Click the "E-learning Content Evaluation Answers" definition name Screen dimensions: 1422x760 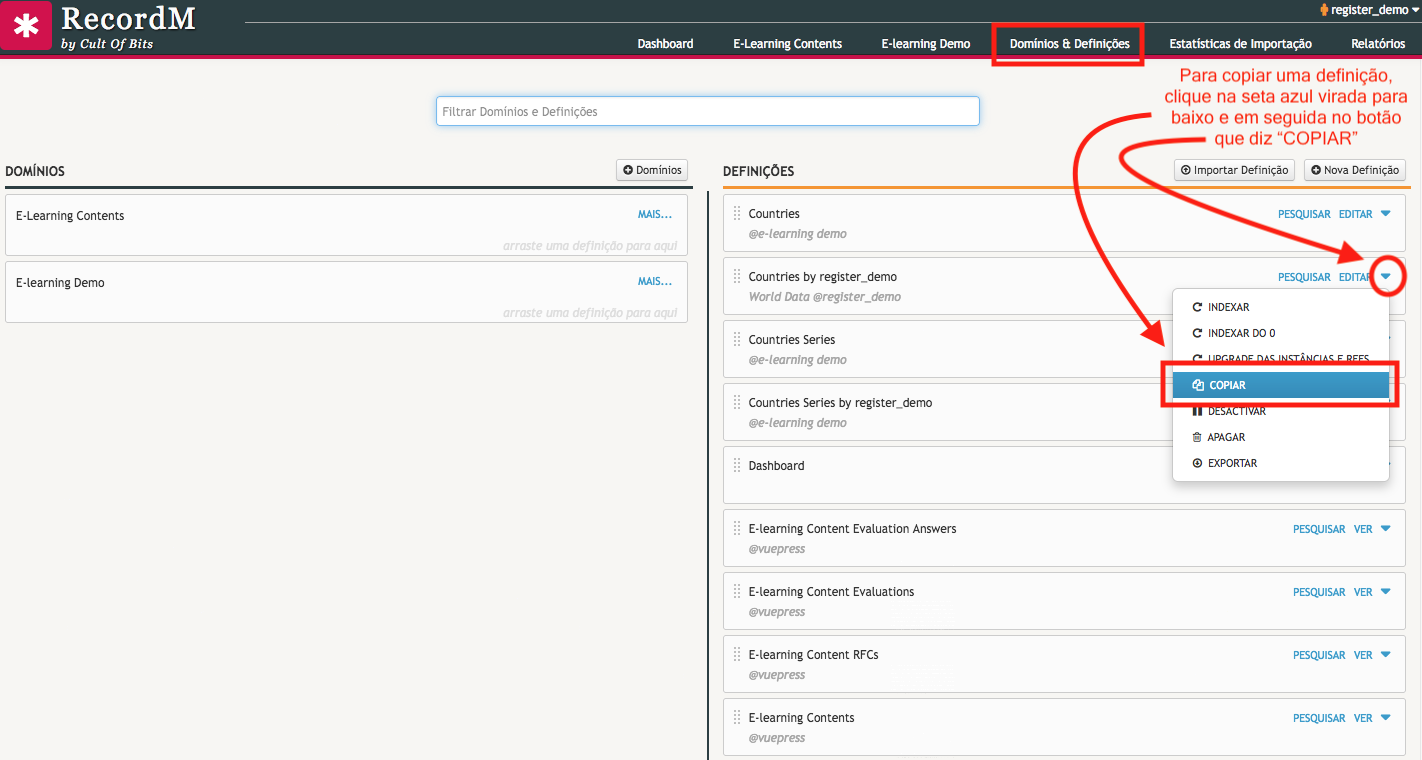(852, 529)
